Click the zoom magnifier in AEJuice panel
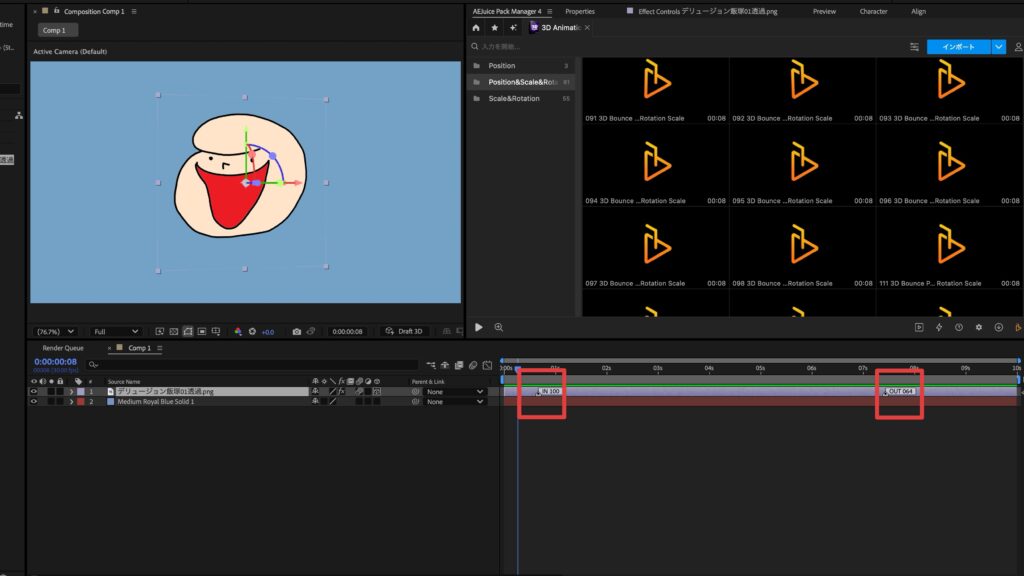This screenshot has height=576, width=1024. (498, 327)
